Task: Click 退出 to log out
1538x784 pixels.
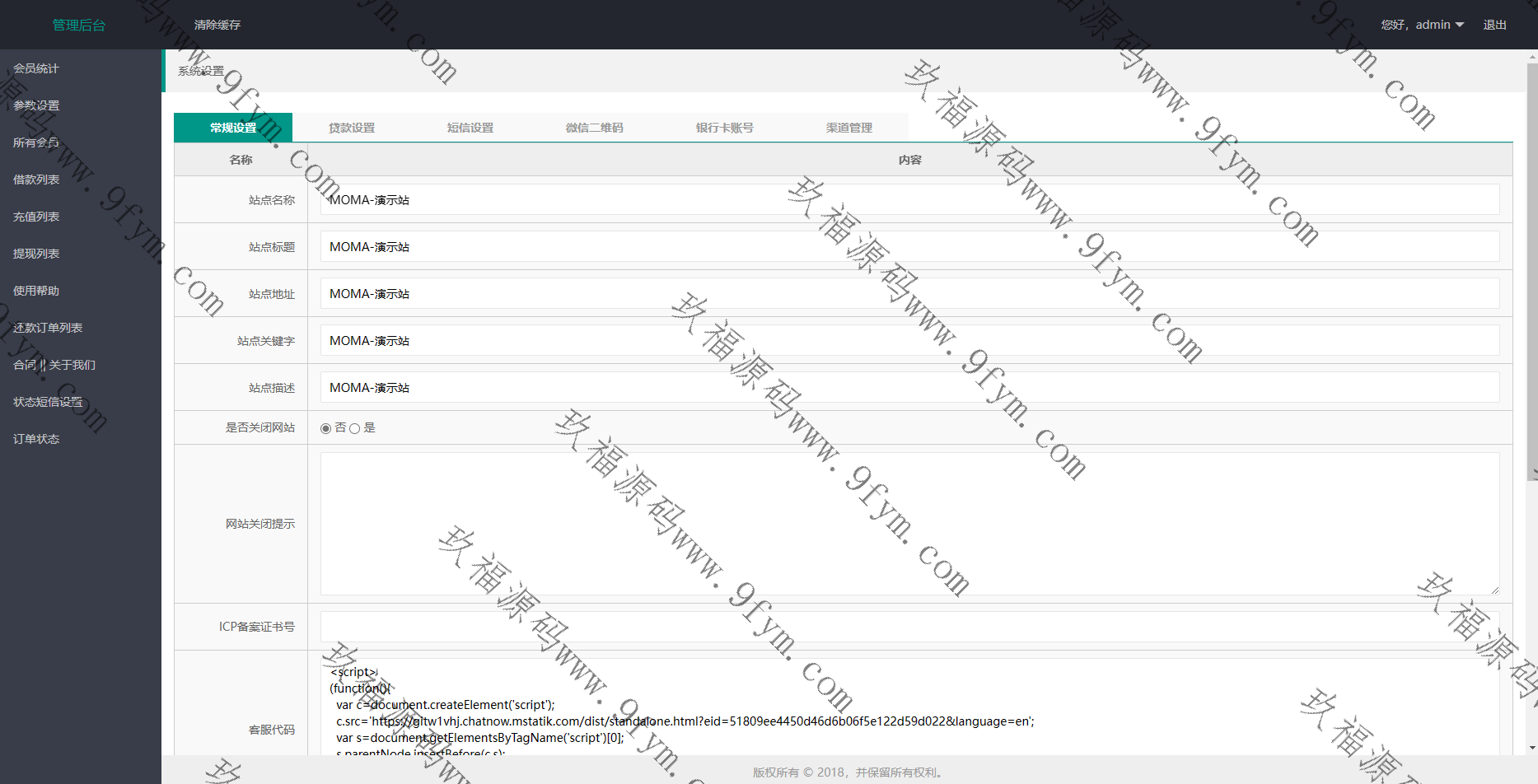Action: click(1495, 25)
